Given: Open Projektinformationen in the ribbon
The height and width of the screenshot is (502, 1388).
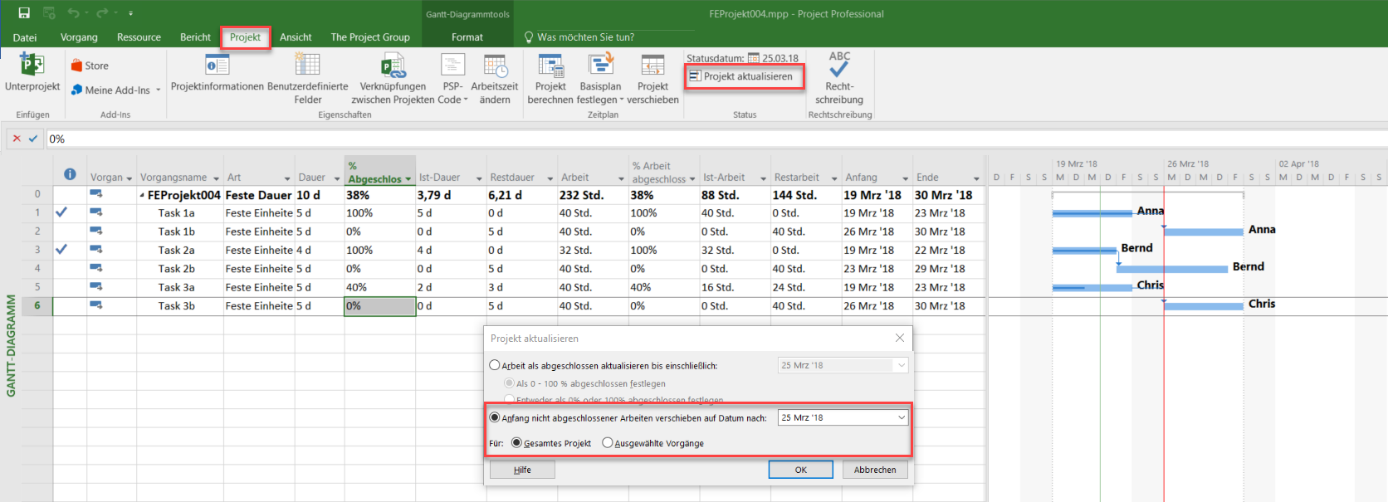Looking at the screenshot, I should coord(217,66).
